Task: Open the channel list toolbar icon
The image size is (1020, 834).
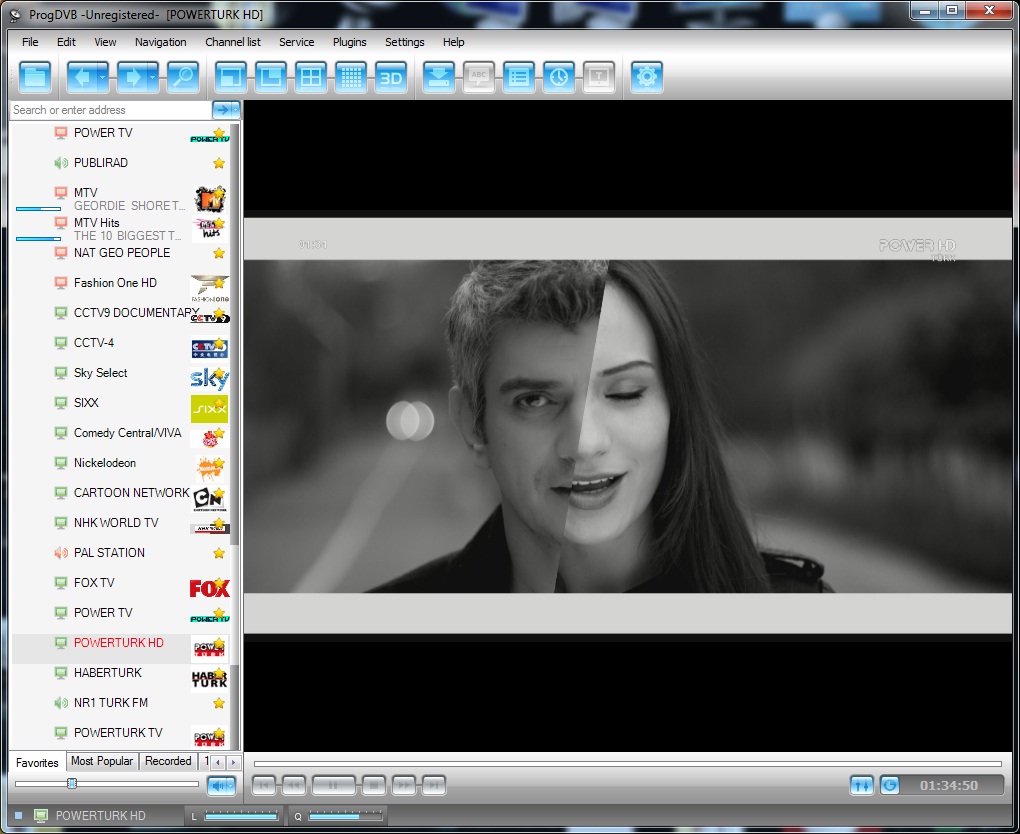Action: 519,77
